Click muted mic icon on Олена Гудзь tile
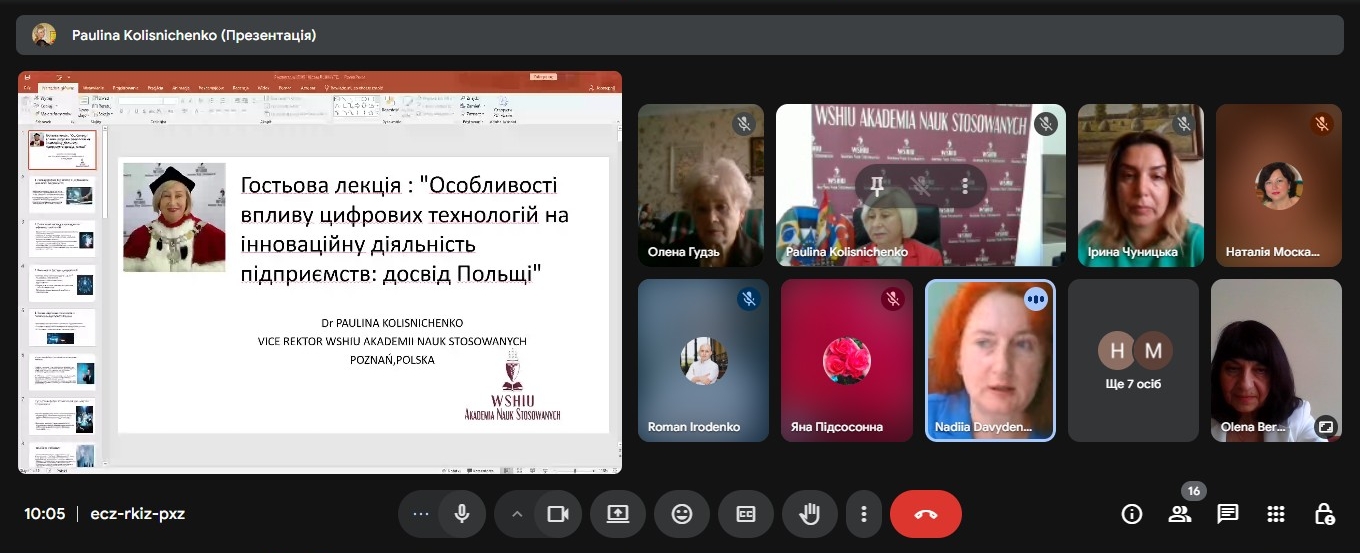The image size is (1360, 553). pyautogui.click(x=742, y=125)
